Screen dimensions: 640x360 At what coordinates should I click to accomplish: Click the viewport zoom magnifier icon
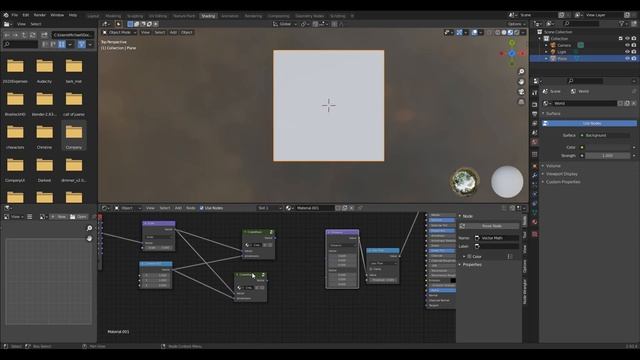pyautogui.click(x=521, y=72)
